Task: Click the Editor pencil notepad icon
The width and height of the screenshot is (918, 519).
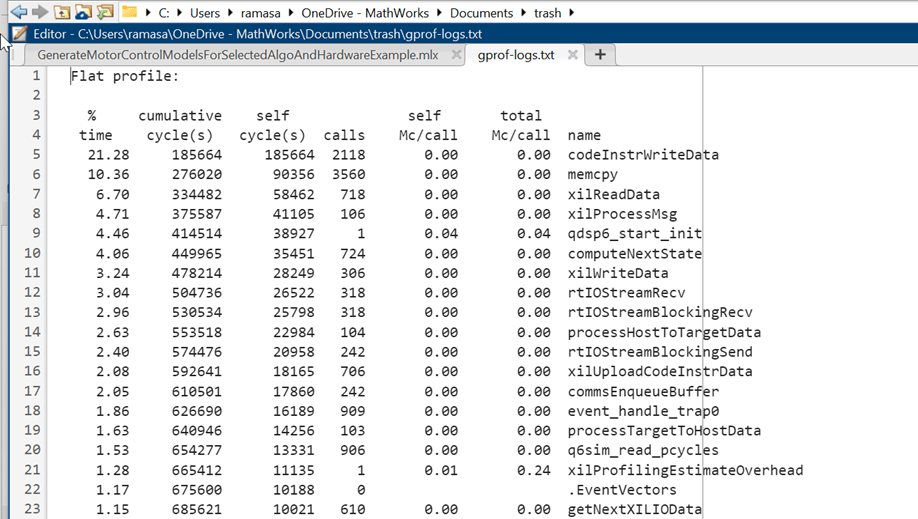Action: coord(19,33)
